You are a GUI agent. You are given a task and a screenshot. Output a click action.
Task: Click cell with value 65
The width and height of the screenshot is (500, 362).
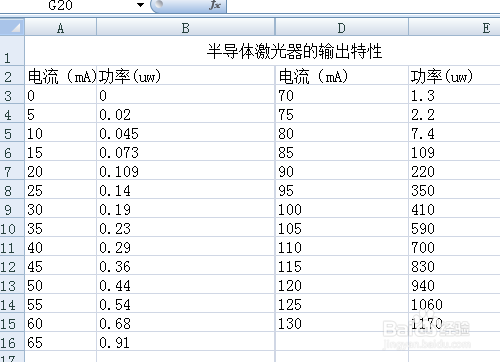[x=61, y=341]
